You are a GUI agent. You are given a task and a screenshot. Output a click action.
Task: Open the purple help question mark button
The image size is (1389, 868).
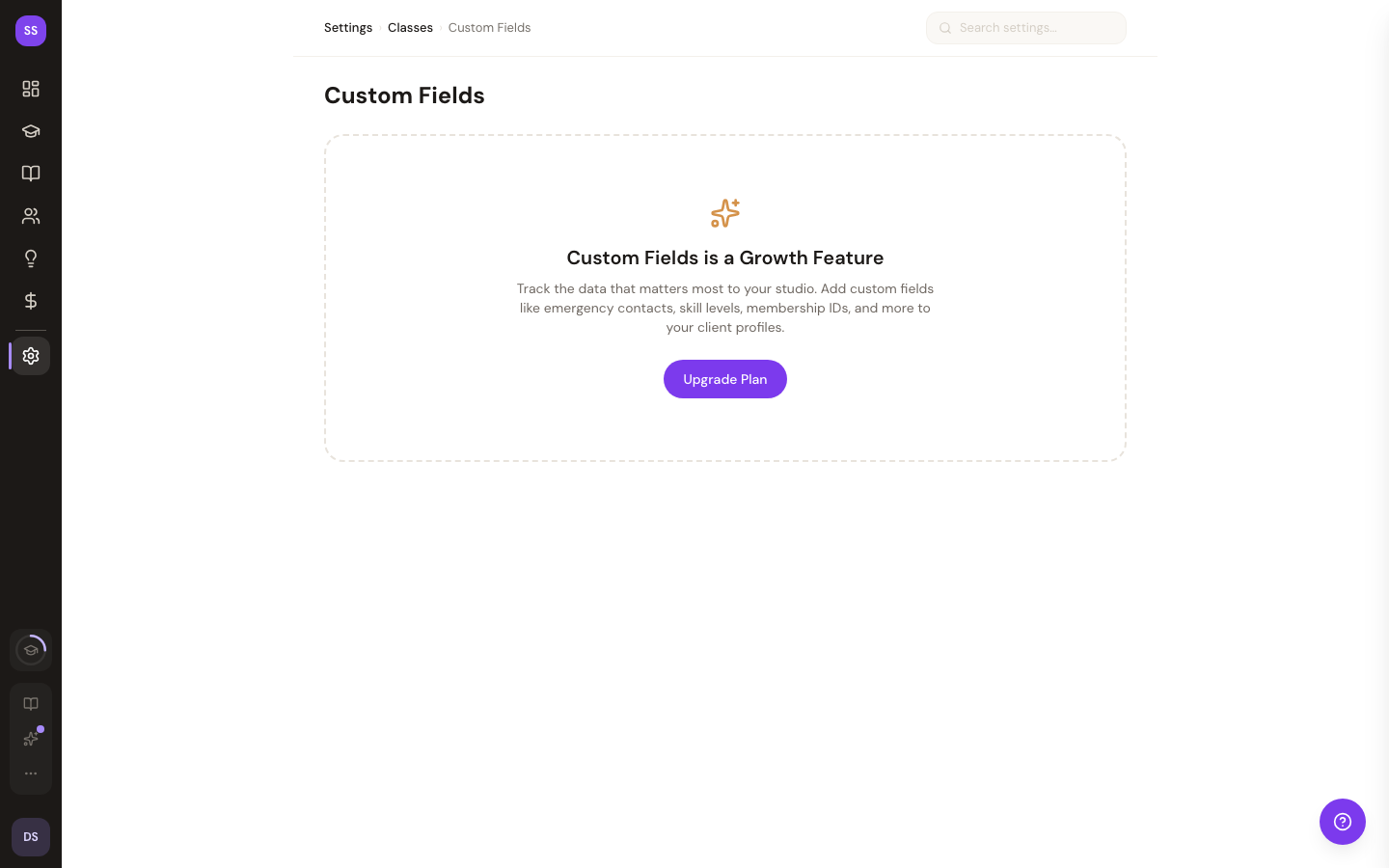(x=1343, y=822)
